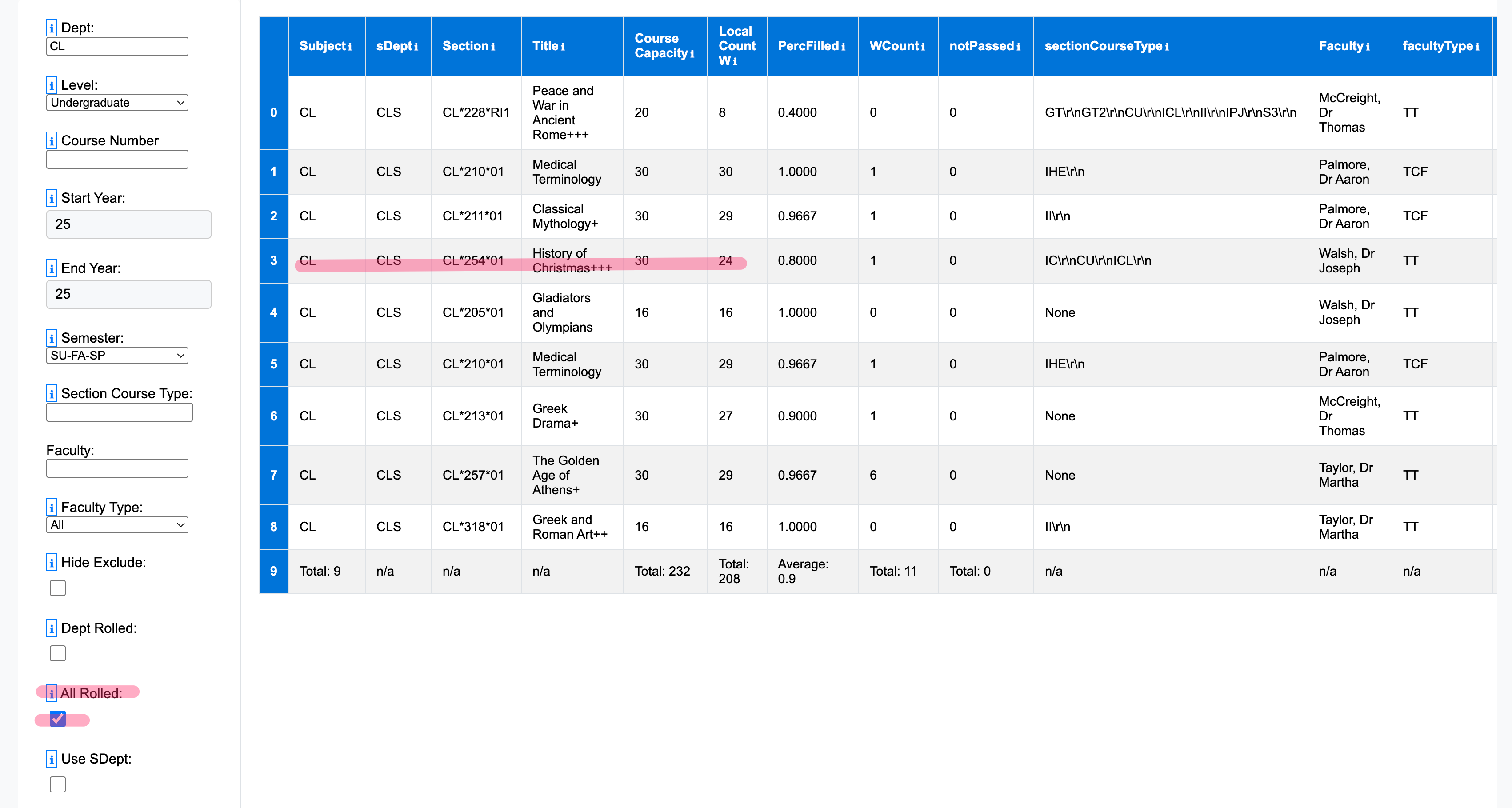Click info icon beside Semester label
Image resolution: width=1512 pixels, height=808 pixels.
pos(52,338)
